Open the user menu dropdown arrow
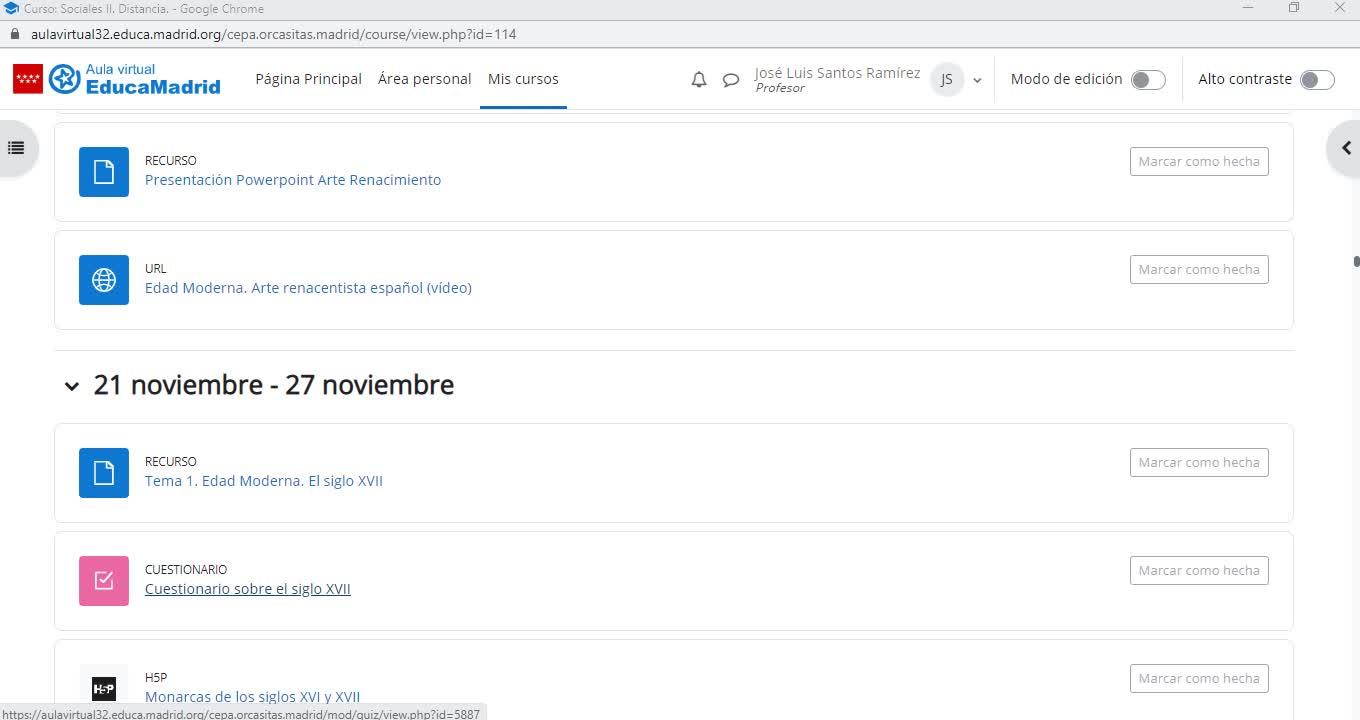The image size is (1360, 720). pos(977,80)
